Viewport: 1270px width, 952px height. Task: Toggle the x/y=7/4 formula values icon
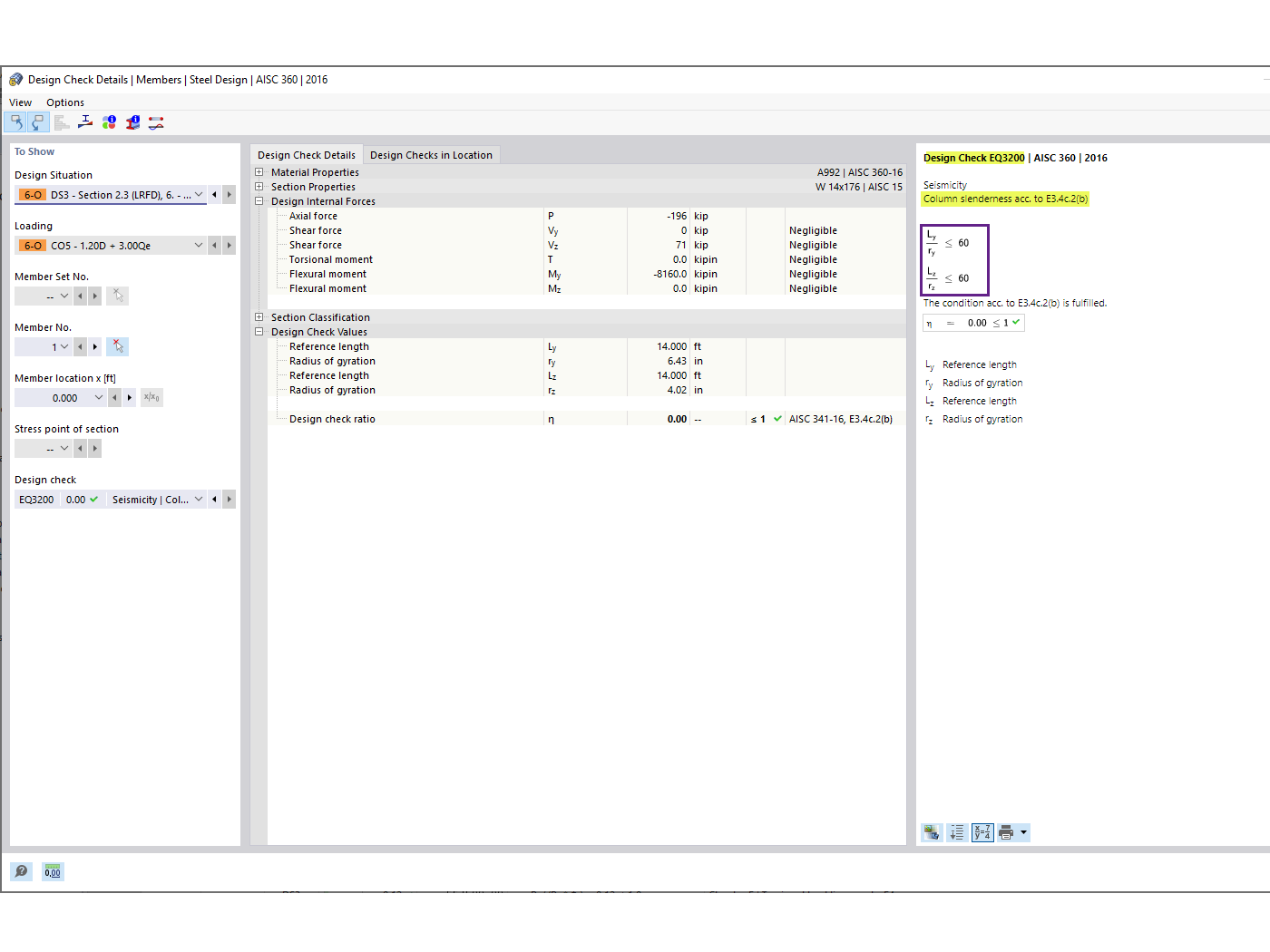point(982,833)
